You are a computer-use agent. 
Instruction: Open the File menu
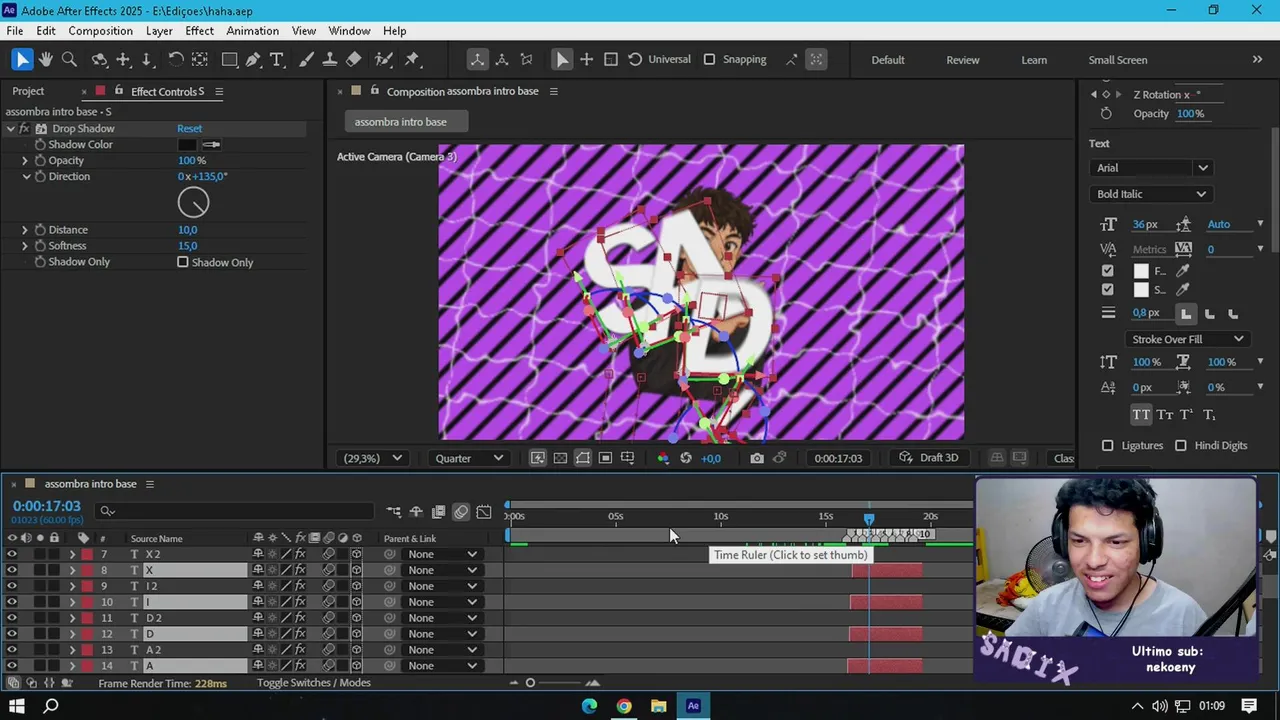pyautogui.click(x=15, y=31)
